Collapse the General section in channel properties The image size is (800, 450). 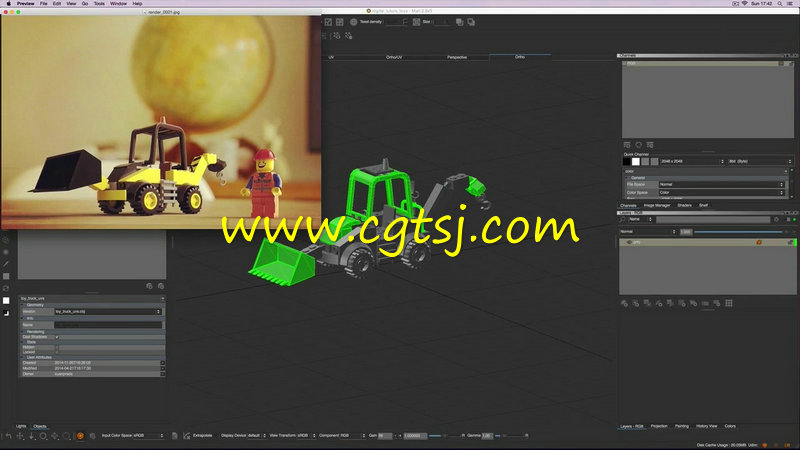click(x=628, y=178)
